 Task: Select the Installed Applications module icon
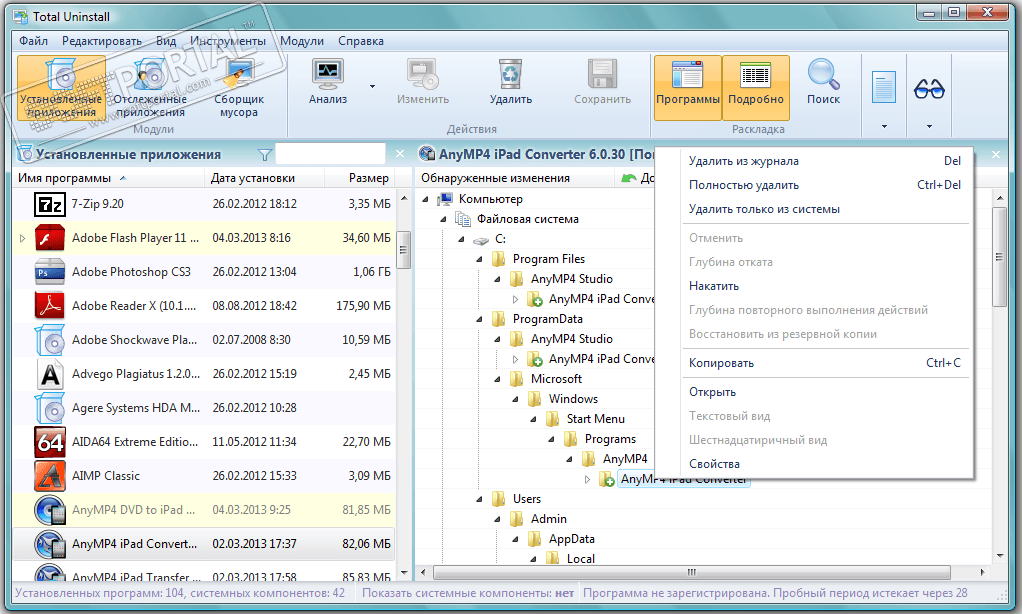point(61,74)
